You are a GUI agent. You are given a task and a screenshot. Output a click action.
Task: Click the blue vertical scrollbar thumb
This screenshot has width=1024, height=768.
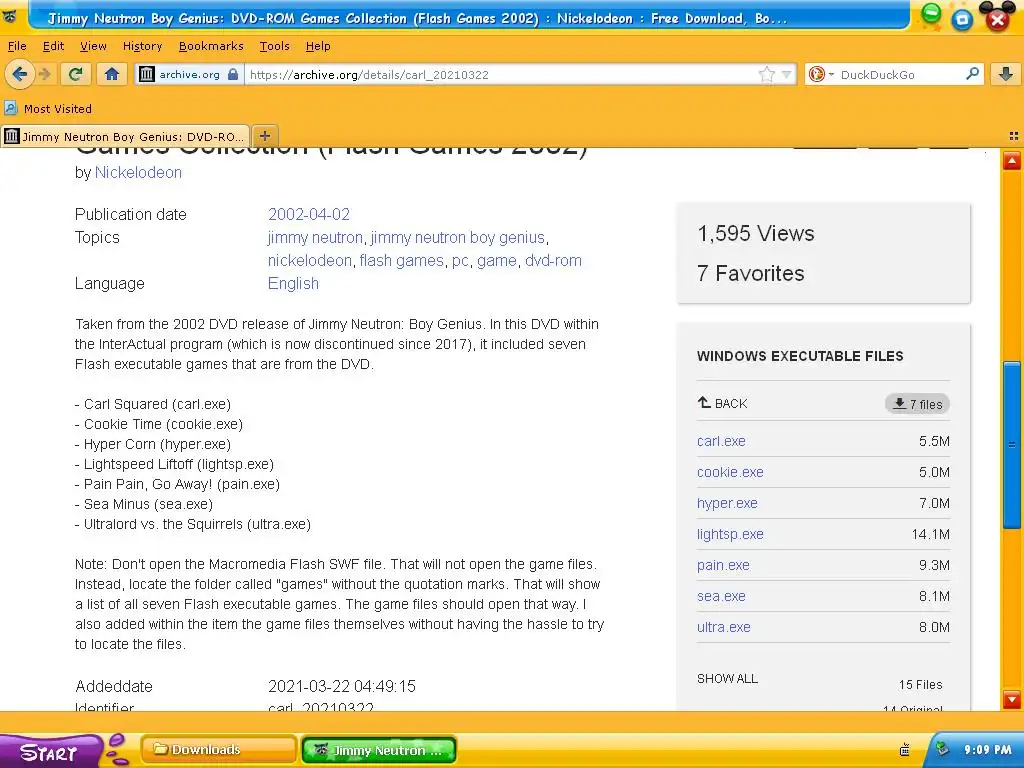pos(1012,444)
